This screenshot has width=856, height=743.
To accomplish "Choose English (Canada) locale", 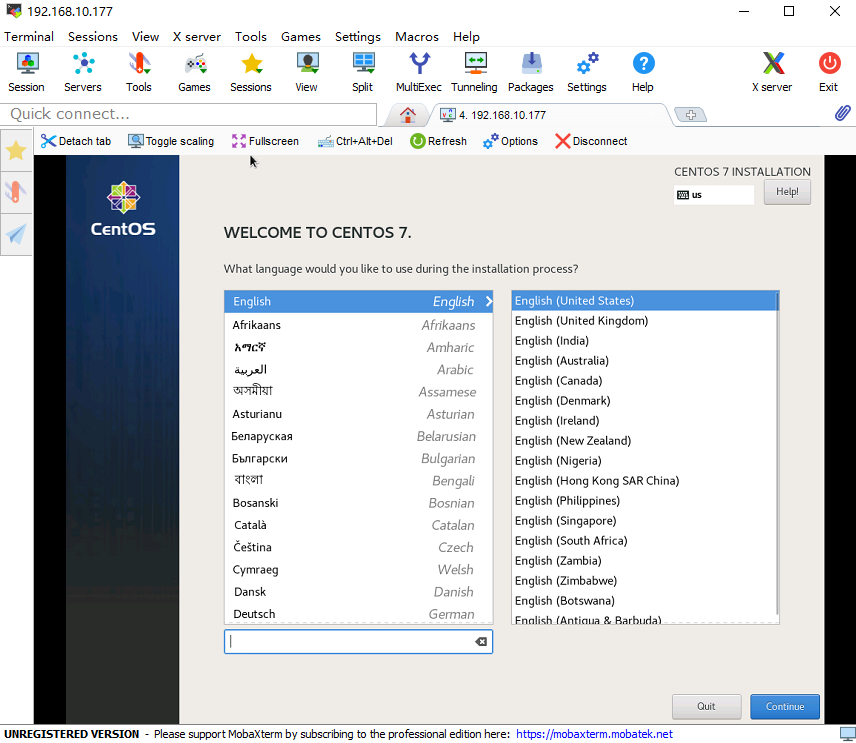I will [643, 381].
